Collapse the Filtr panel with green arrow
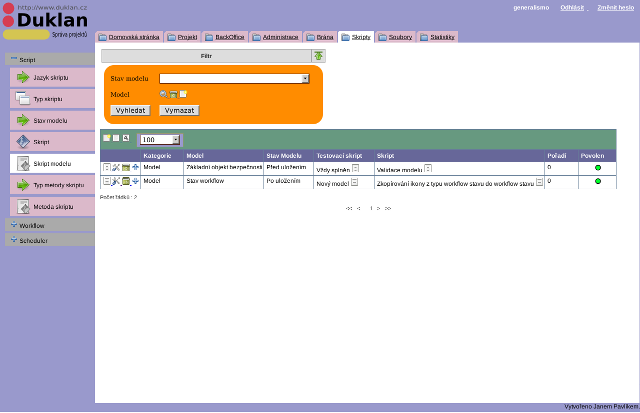 [318, 56]
